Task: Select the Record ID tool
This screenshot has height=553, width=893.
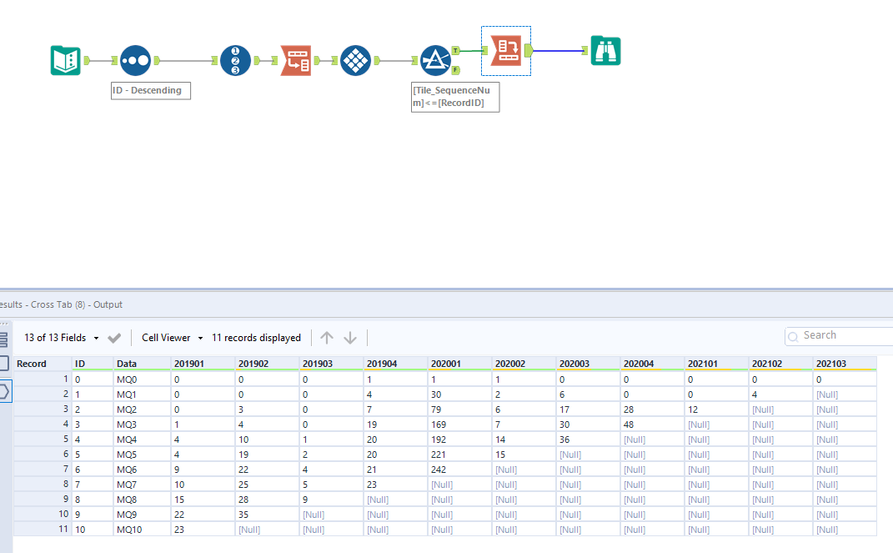Action: click(235, 60)
